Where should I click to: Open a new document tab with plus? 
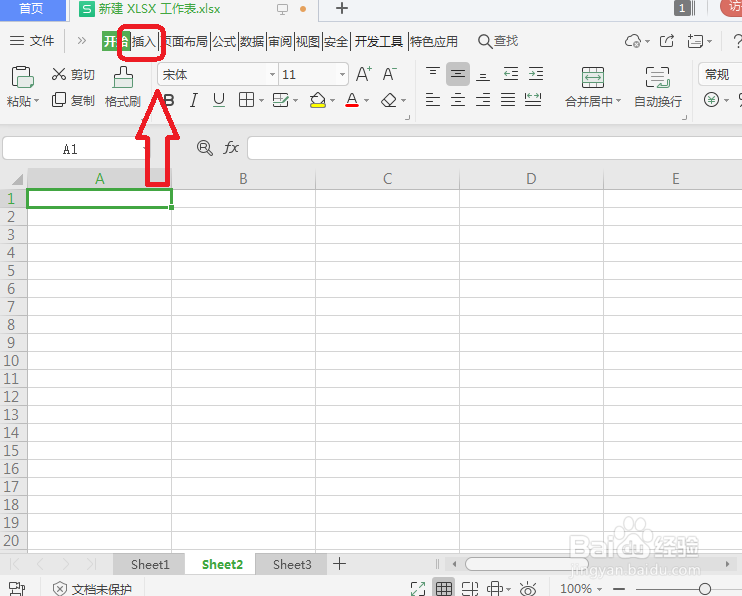point(342,9)
